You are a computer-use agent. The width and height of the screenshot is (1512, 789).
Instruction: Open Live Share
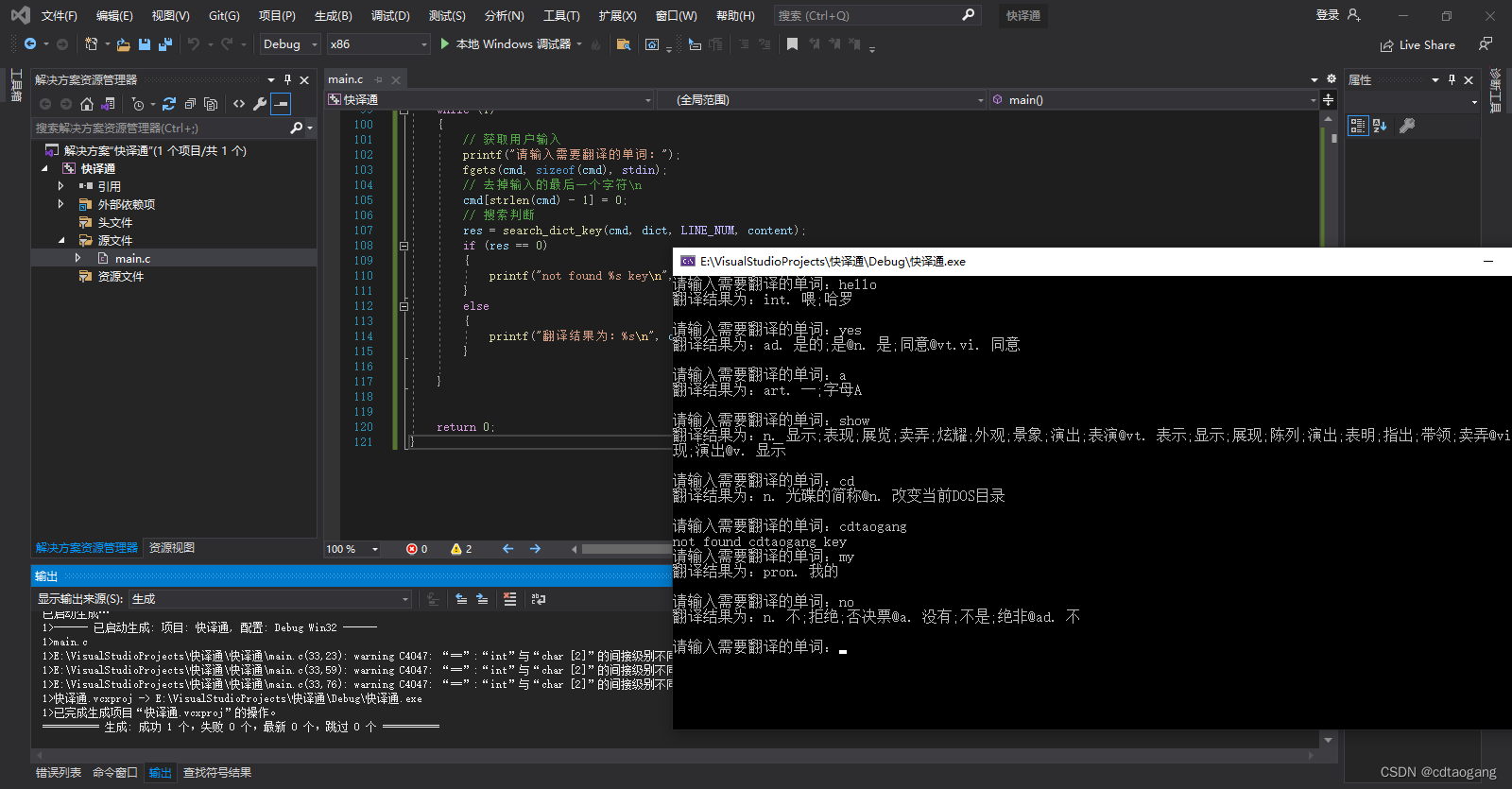pyautogui.click(x=1417, y=45)
